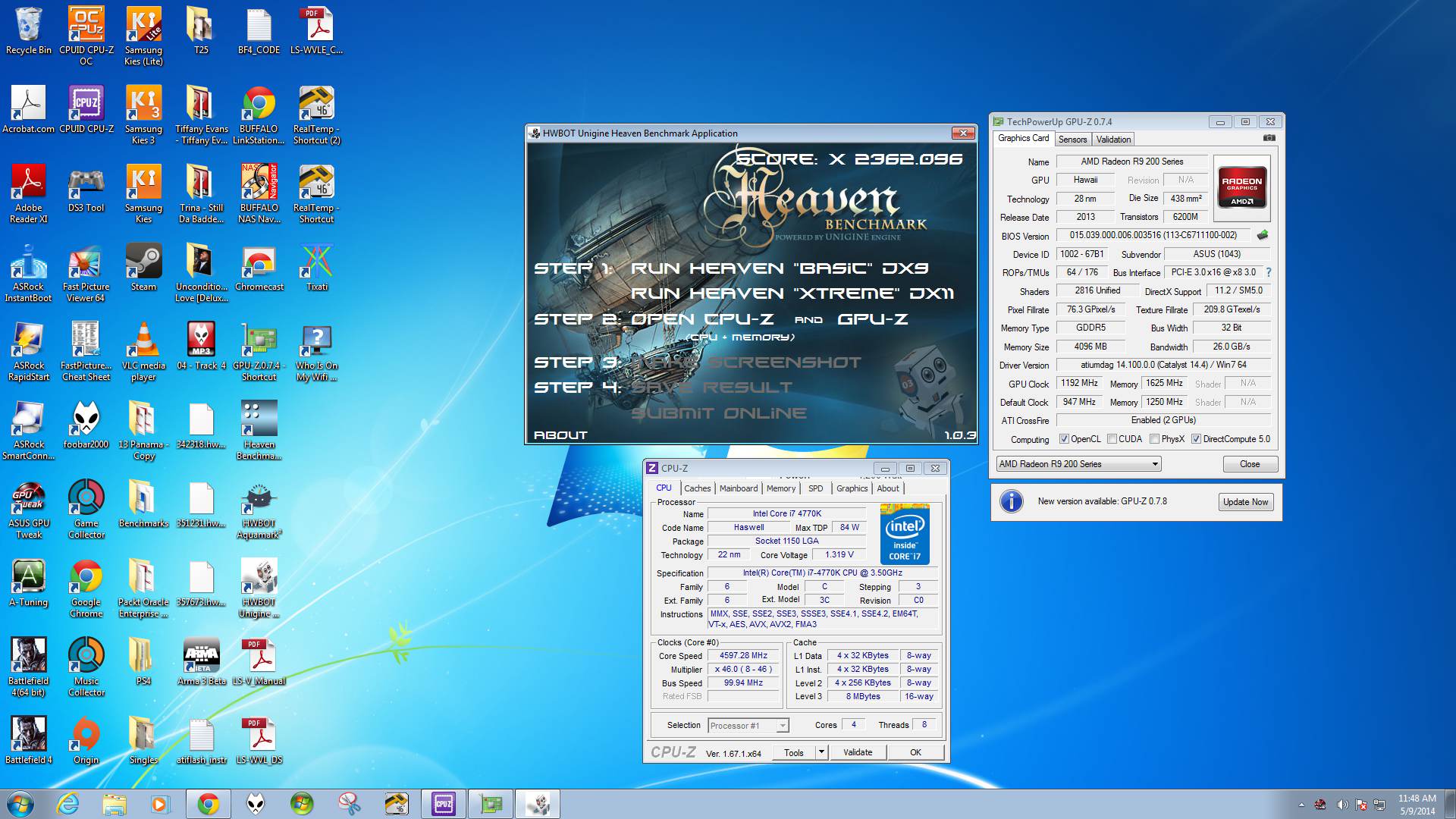1456x819 pixels.
Task: Launch VLC media player shortcut
Action: coord(143,351)
